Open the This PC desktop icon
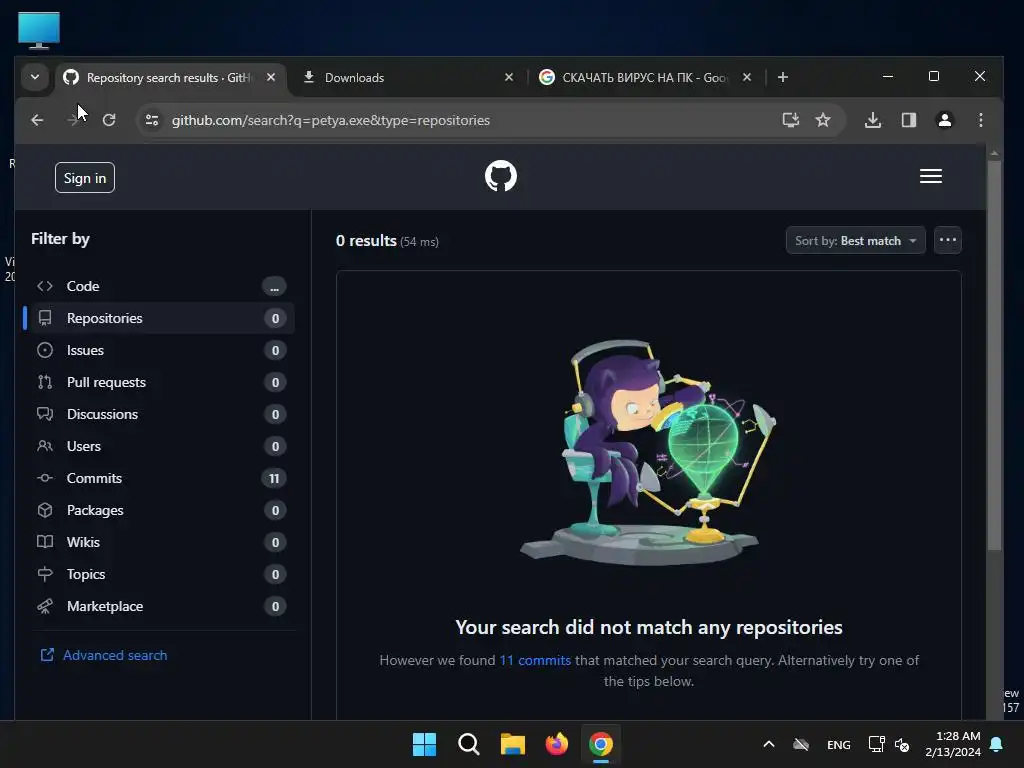 pos(39,30)
